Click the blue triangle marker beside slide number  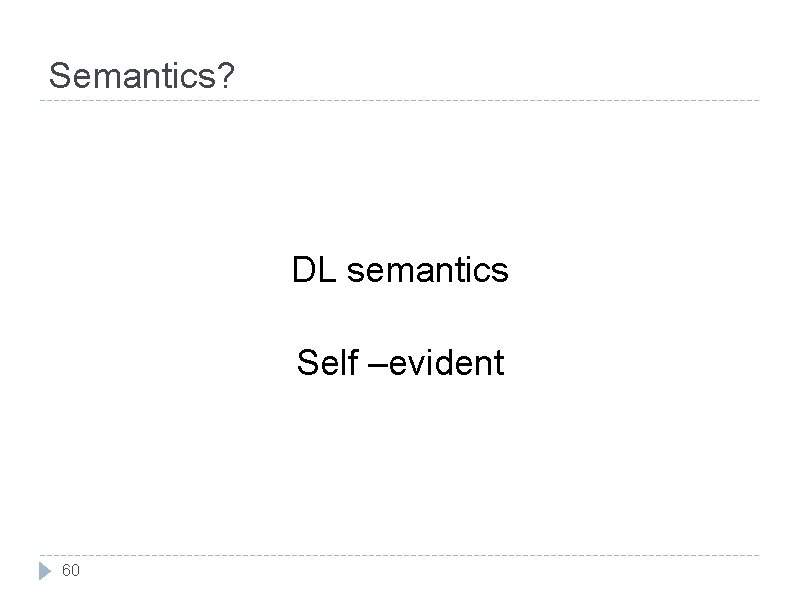pyautogui.click(x=44, y=572)
